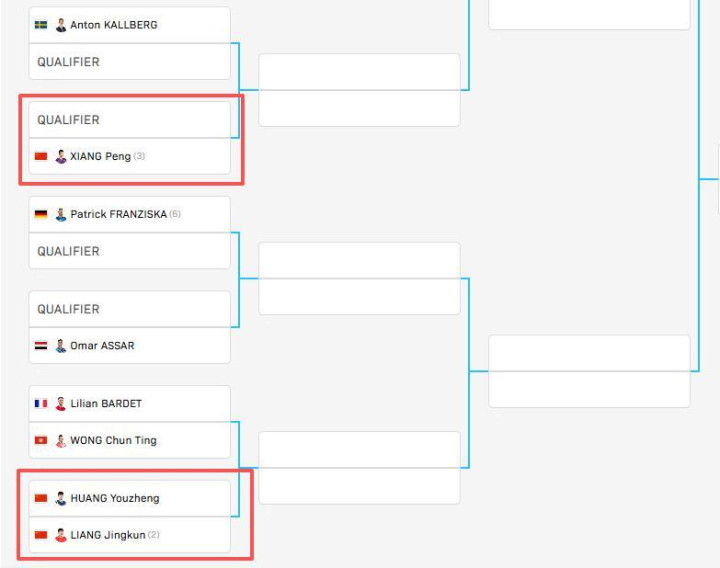Click Sweden flag beside Anton Kallberg
This screenshot has height=568, width=720.
tap(41, 25)
